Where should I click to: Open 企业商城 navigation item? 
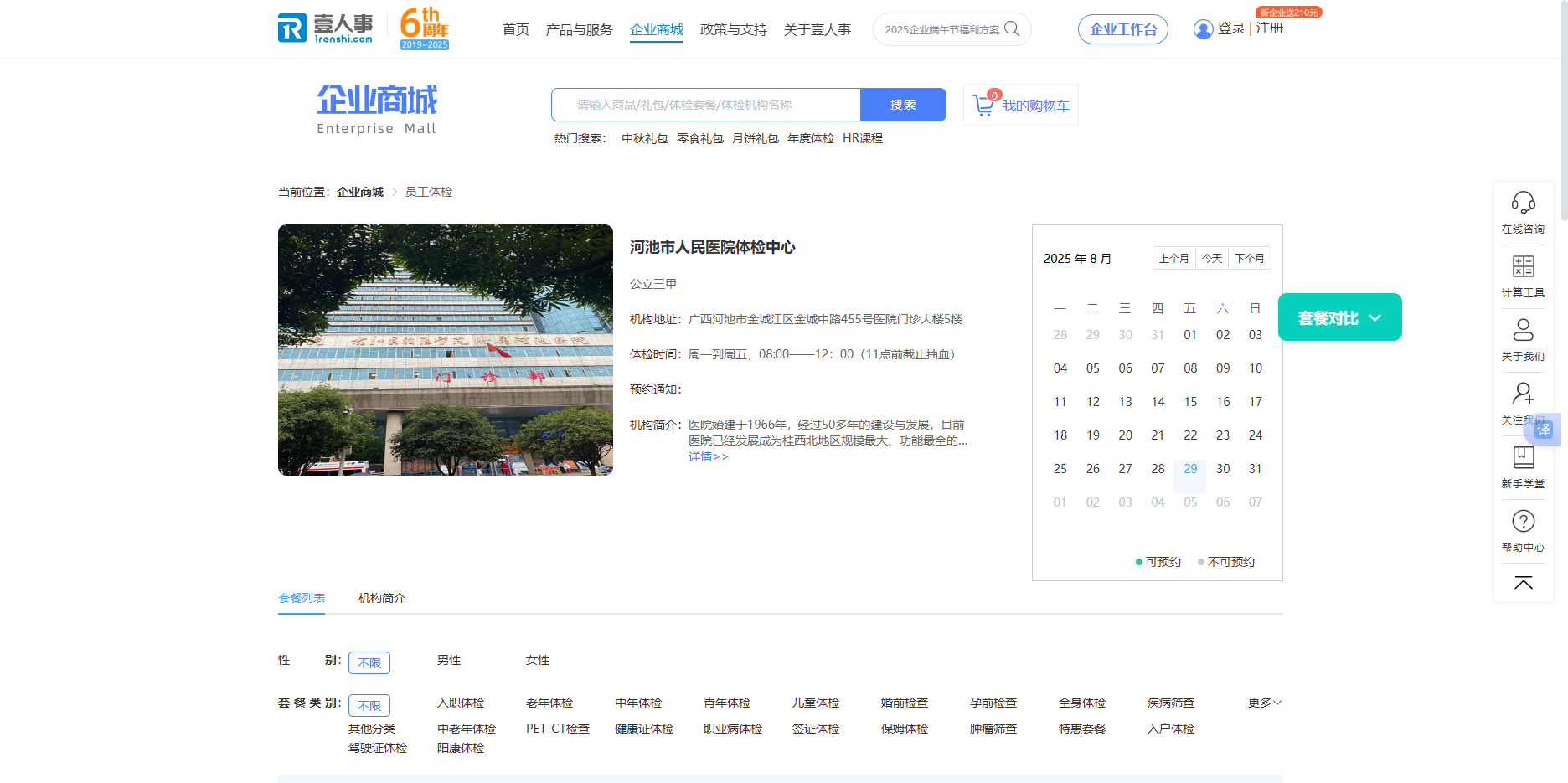click(657, 29)
